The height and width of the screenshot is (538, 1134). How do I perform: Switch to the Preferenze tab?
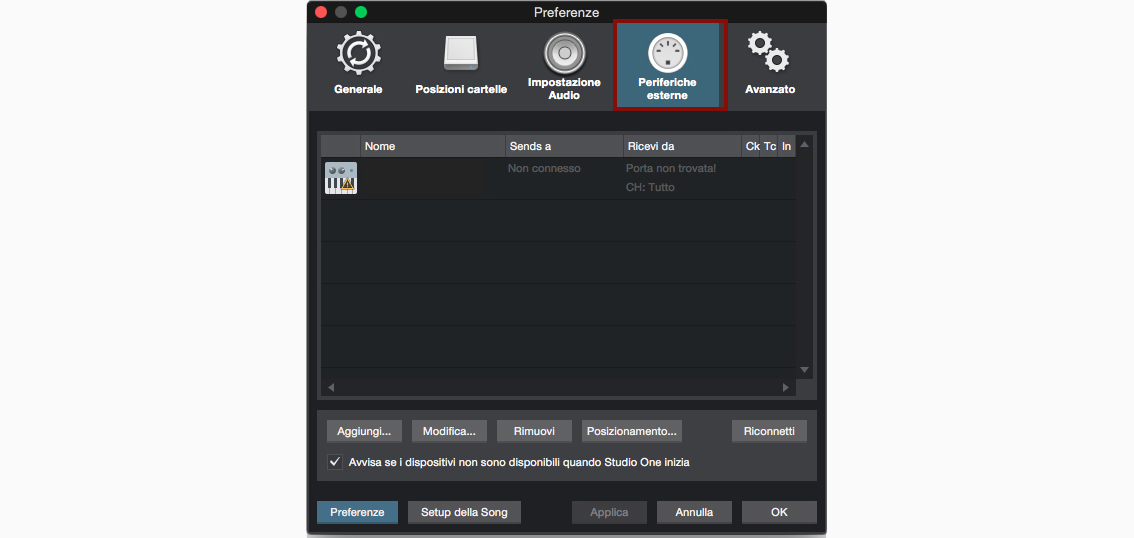[x=357, y=512]
